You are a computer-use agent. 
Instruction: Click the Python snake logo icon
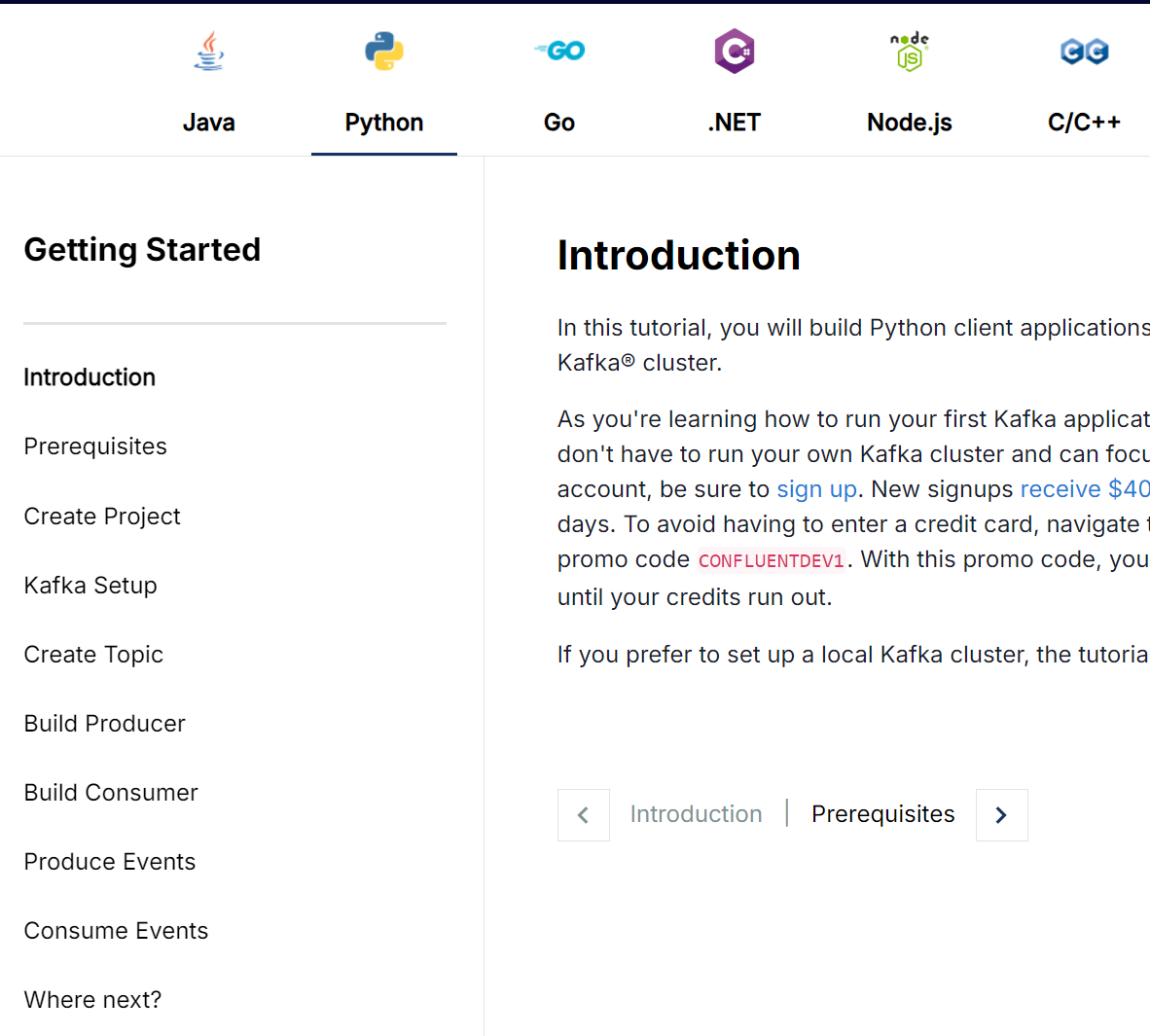pyautogui.click(x=384, y=51)
